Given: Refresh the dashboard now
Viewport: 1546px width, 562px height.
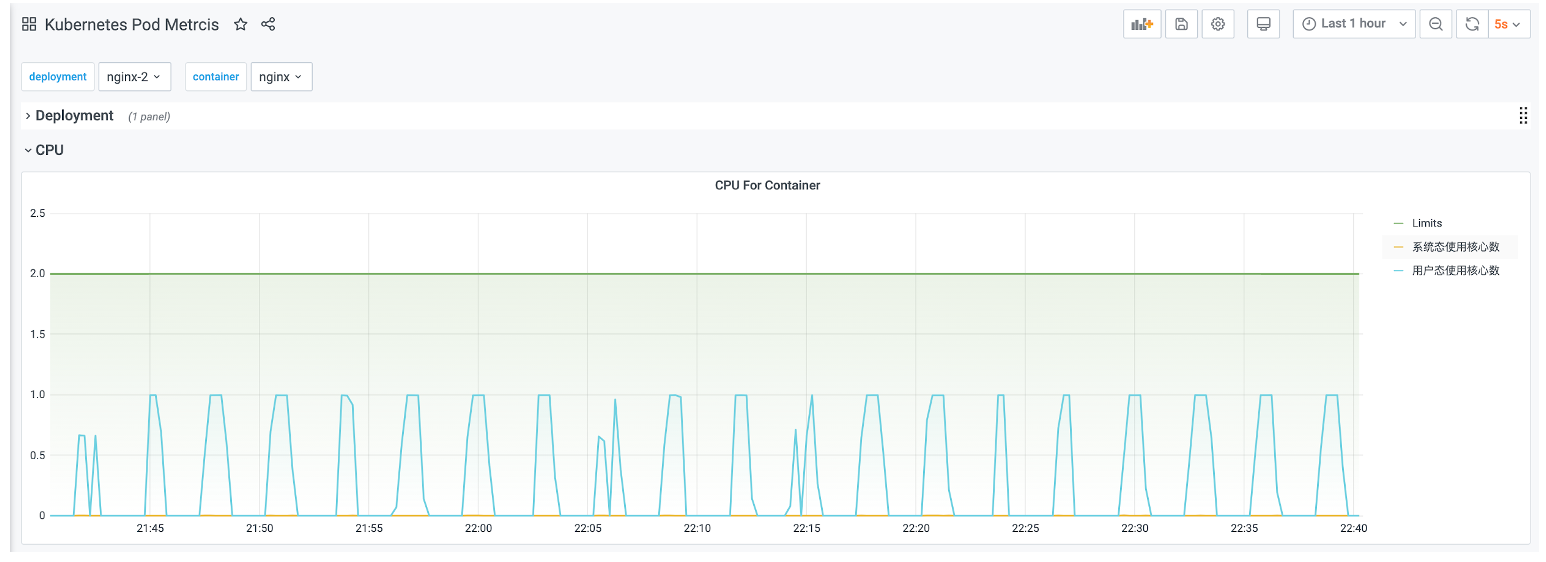Looking at the screenshot, I should click(x=1472, y=24).
